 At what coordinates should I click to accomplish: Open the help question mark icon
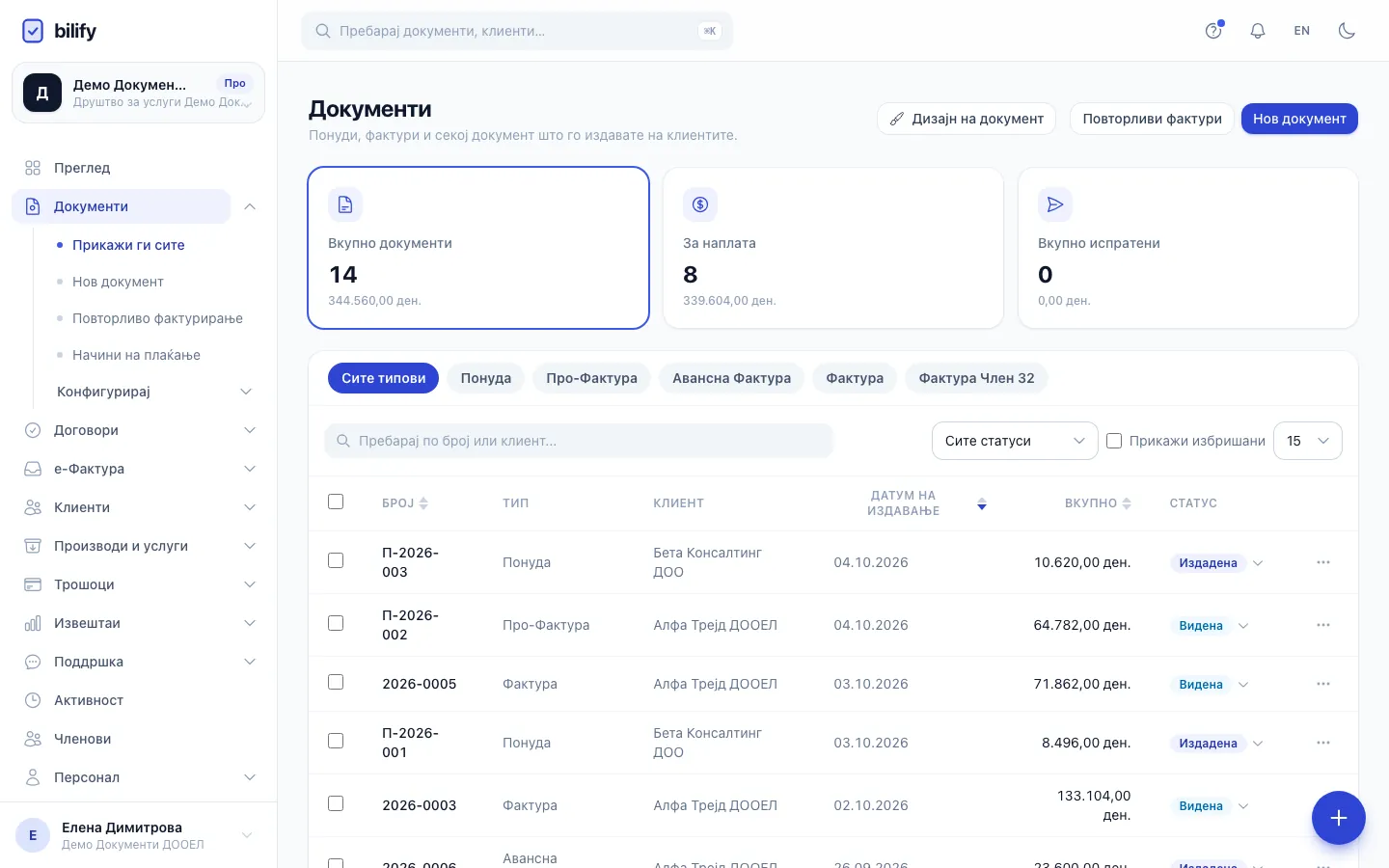coord(1213,31)
